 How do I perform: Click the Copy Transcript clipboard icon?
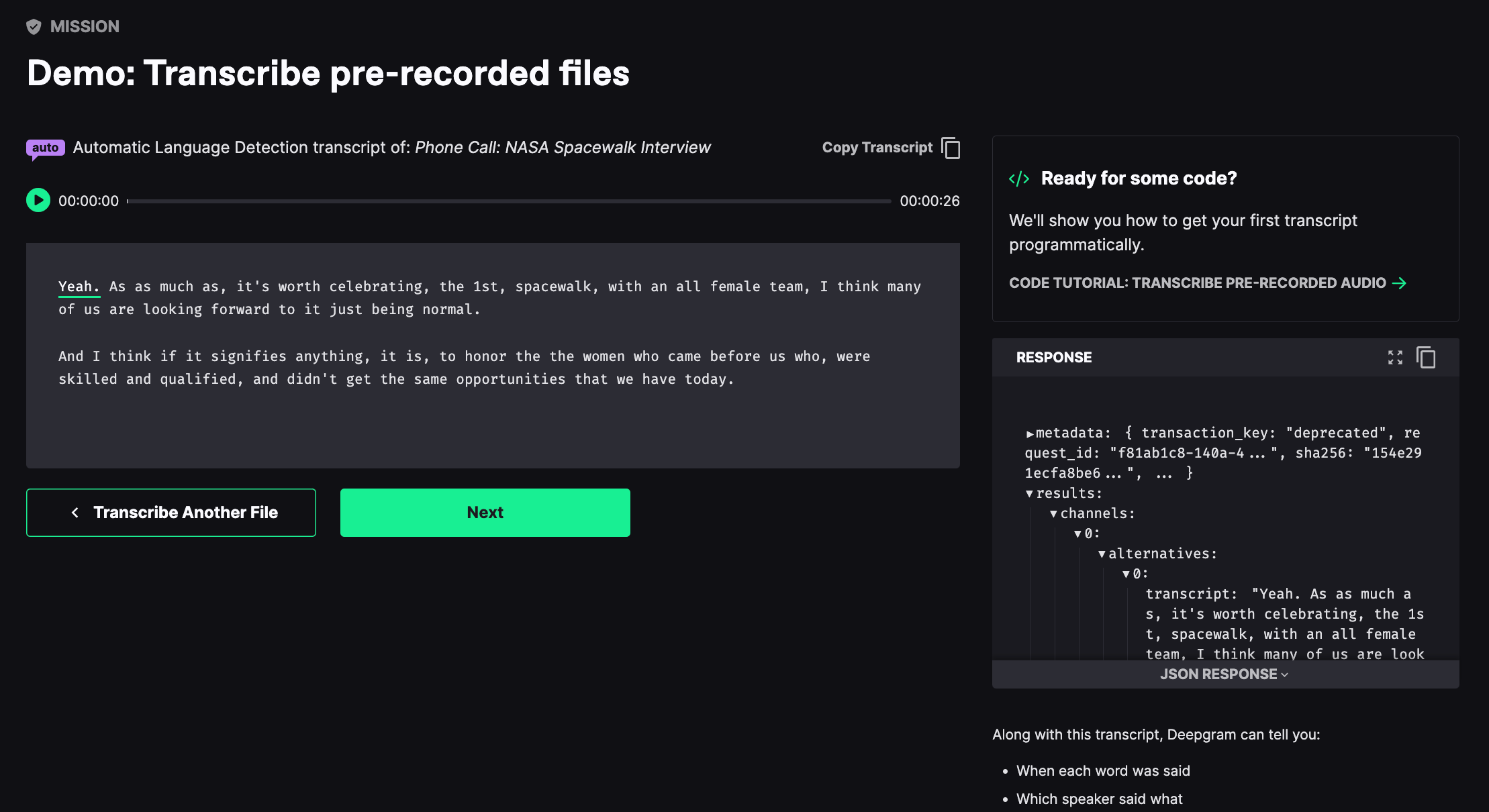pos(951,148)
